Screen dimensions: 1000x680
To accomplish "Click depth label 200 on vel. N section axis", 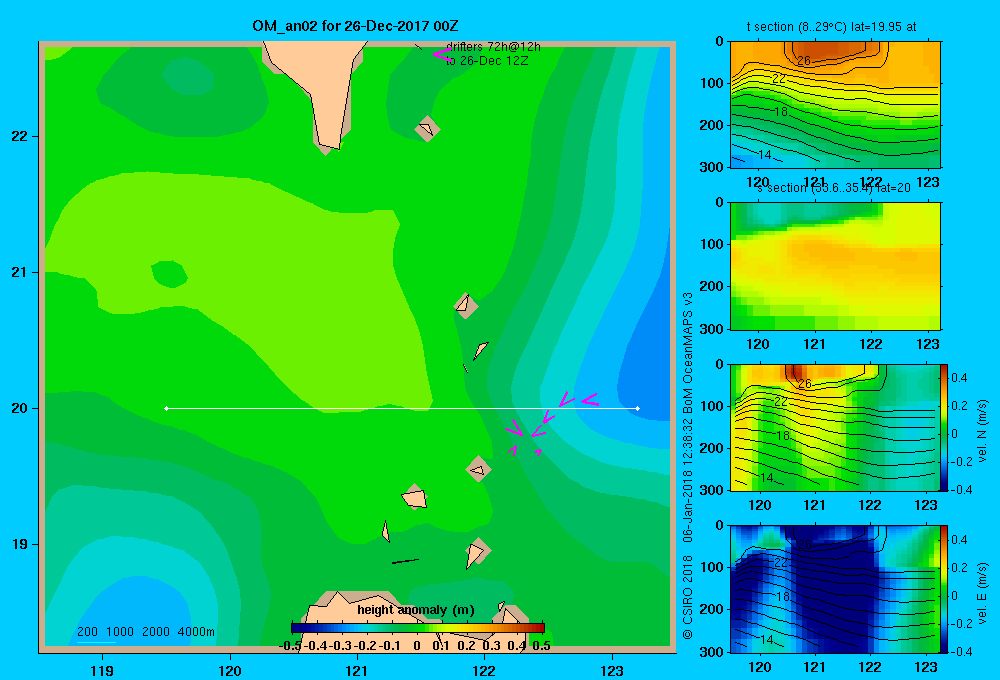I will (x=711, y=448).
